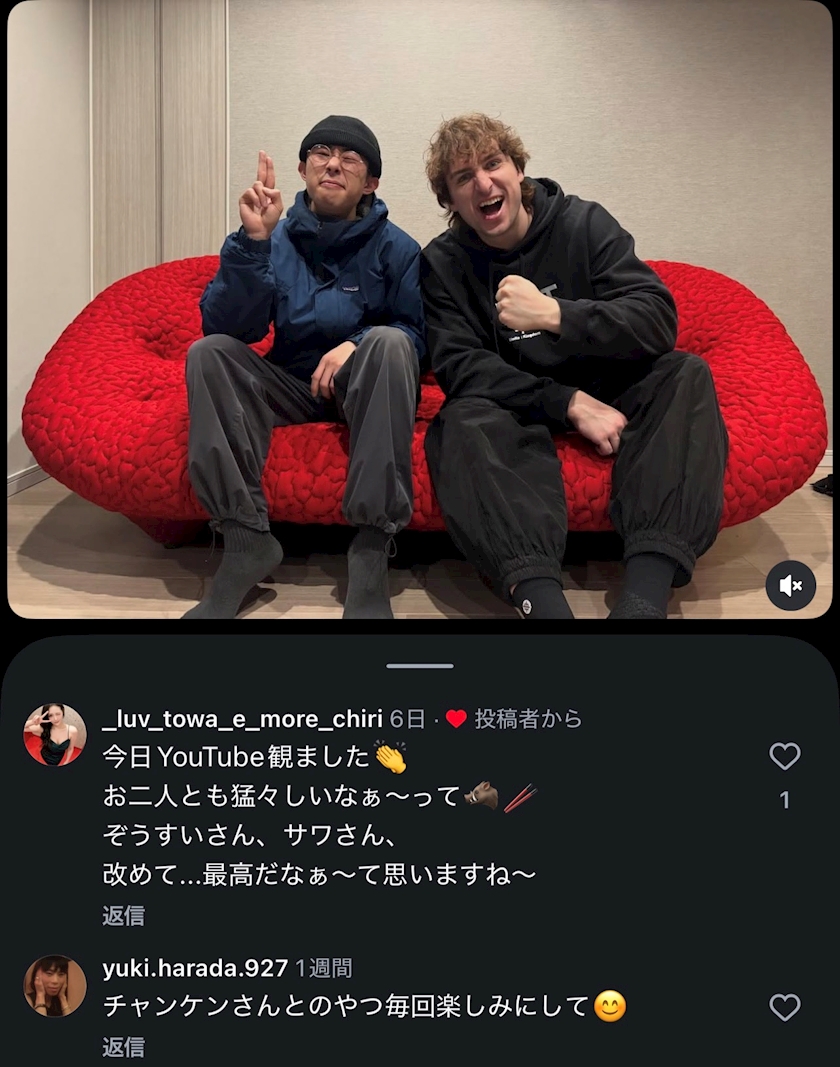This screenshot has width=840, height=1067.
Task: Like the comment by yuki.harada.927
Action: click(x=784, y=1007)
